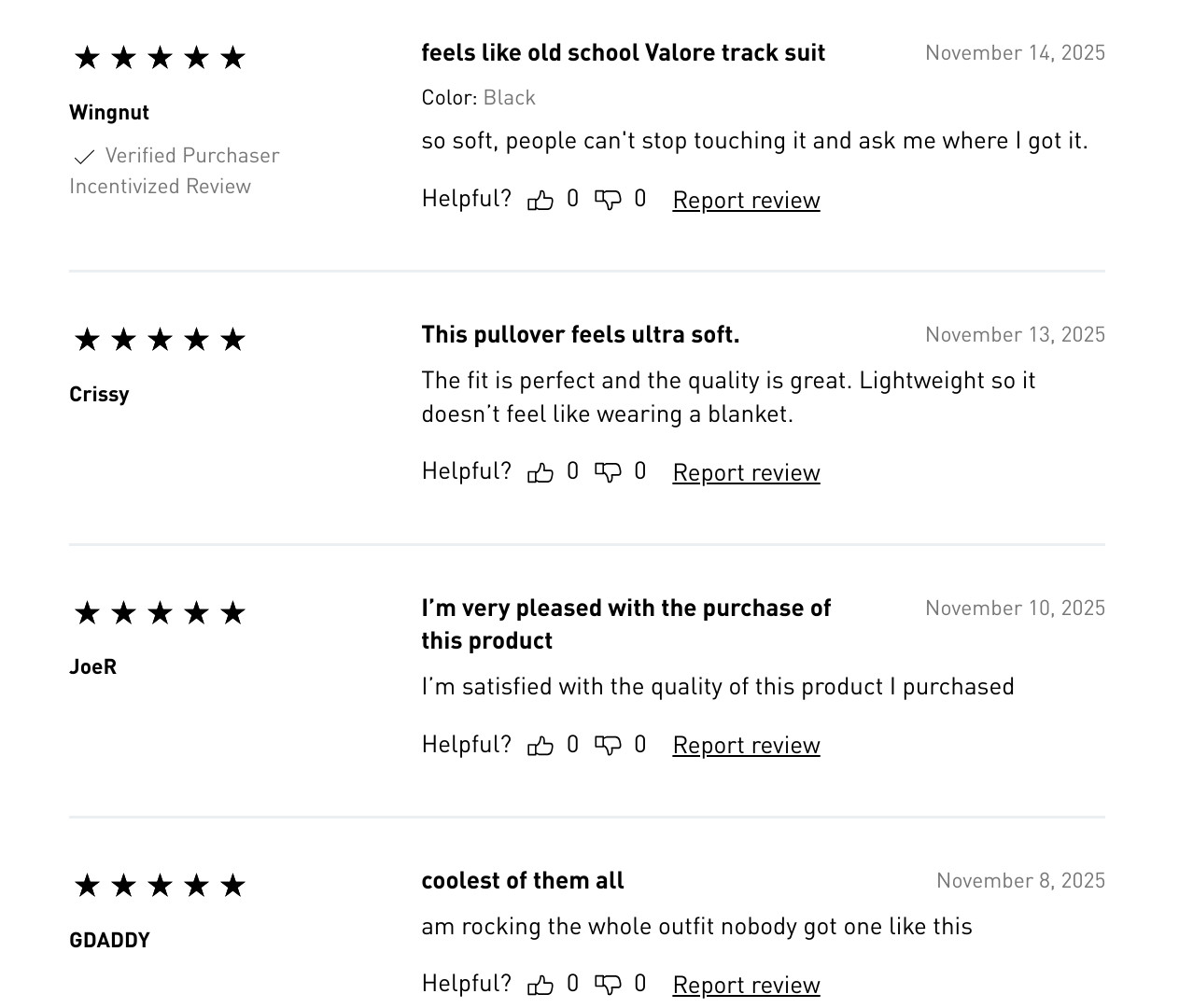Report JoeR's review

coord(746,745)
